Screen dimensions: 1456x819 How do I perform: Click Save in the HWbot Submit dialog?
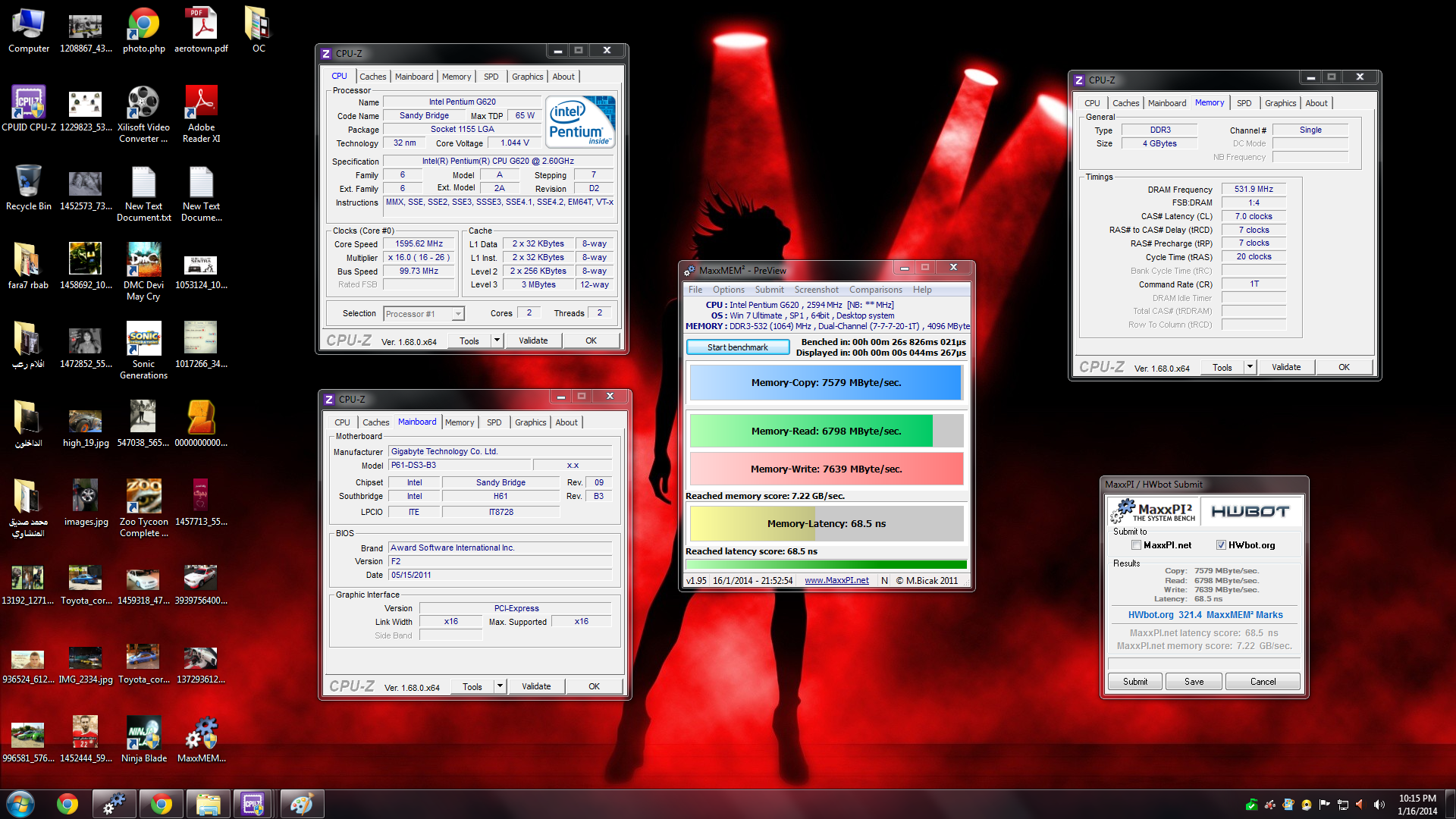(x=1194, y=682)
